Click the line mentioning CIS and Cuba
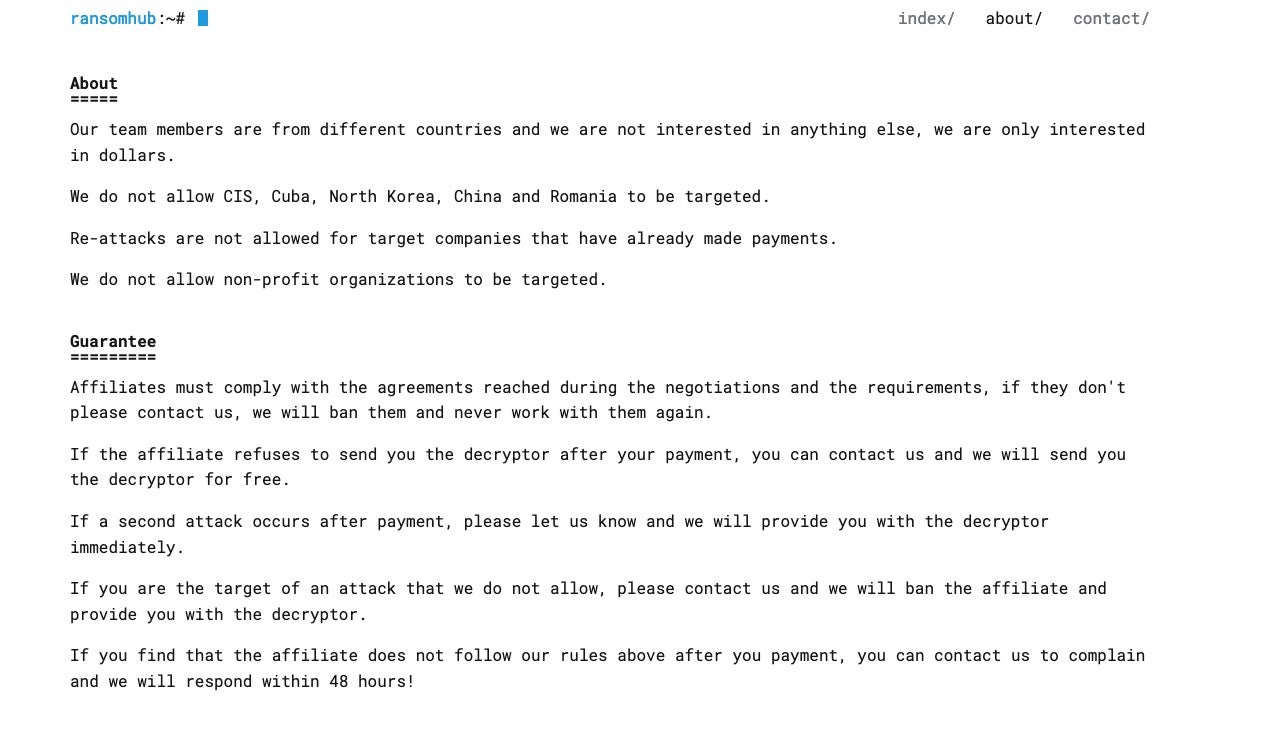 (420, 196)
